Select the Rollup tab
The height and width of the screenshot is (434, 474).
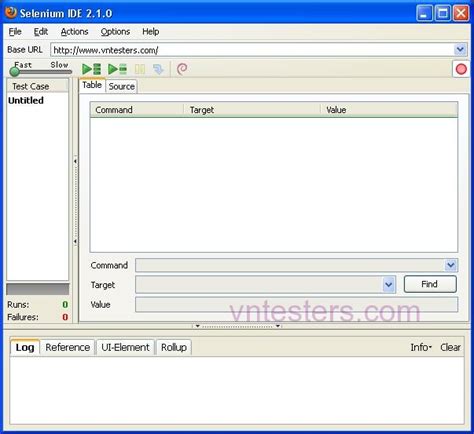point(174,347)
